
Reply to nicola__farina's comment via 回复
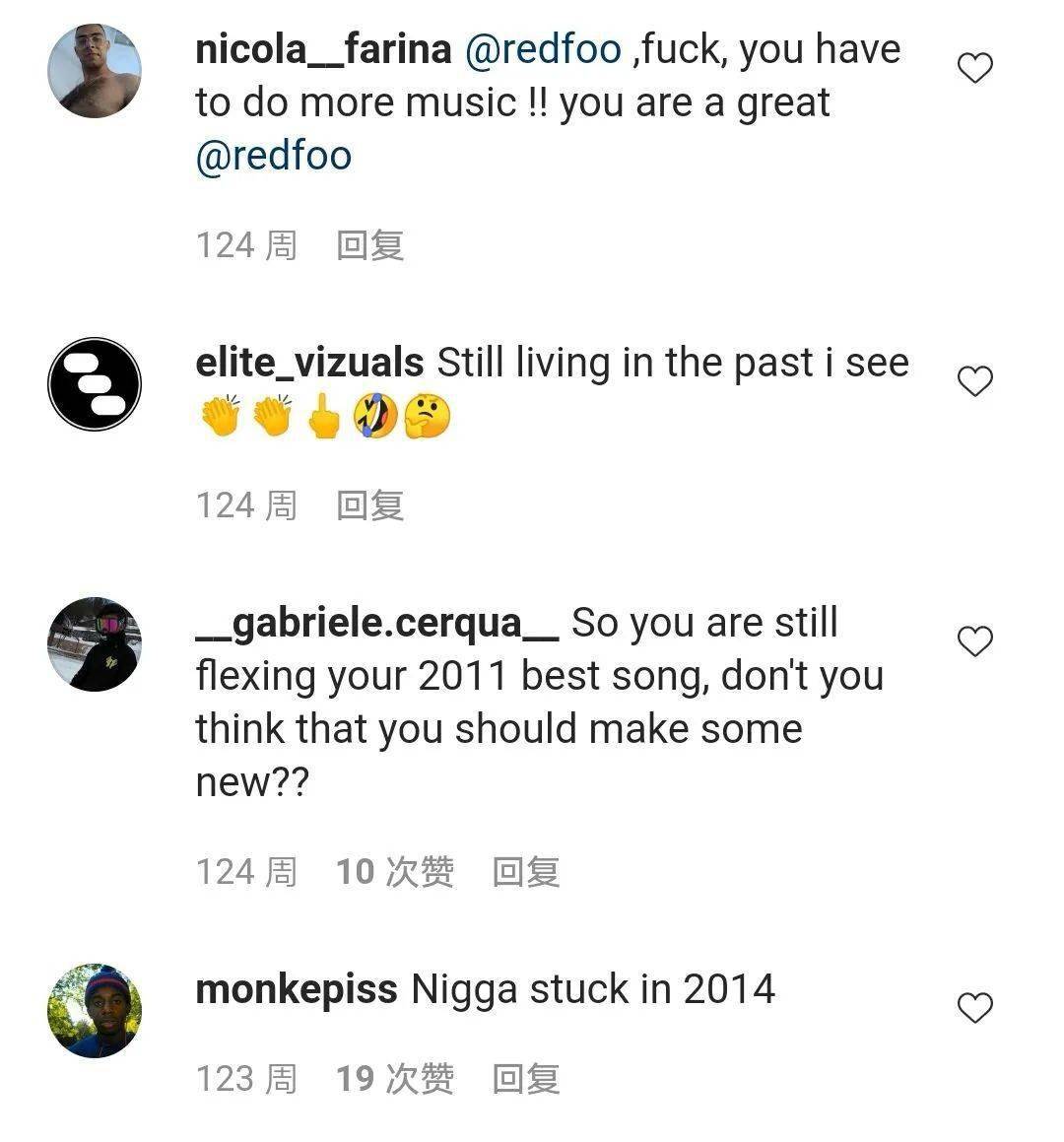click(x=370, y=245)
